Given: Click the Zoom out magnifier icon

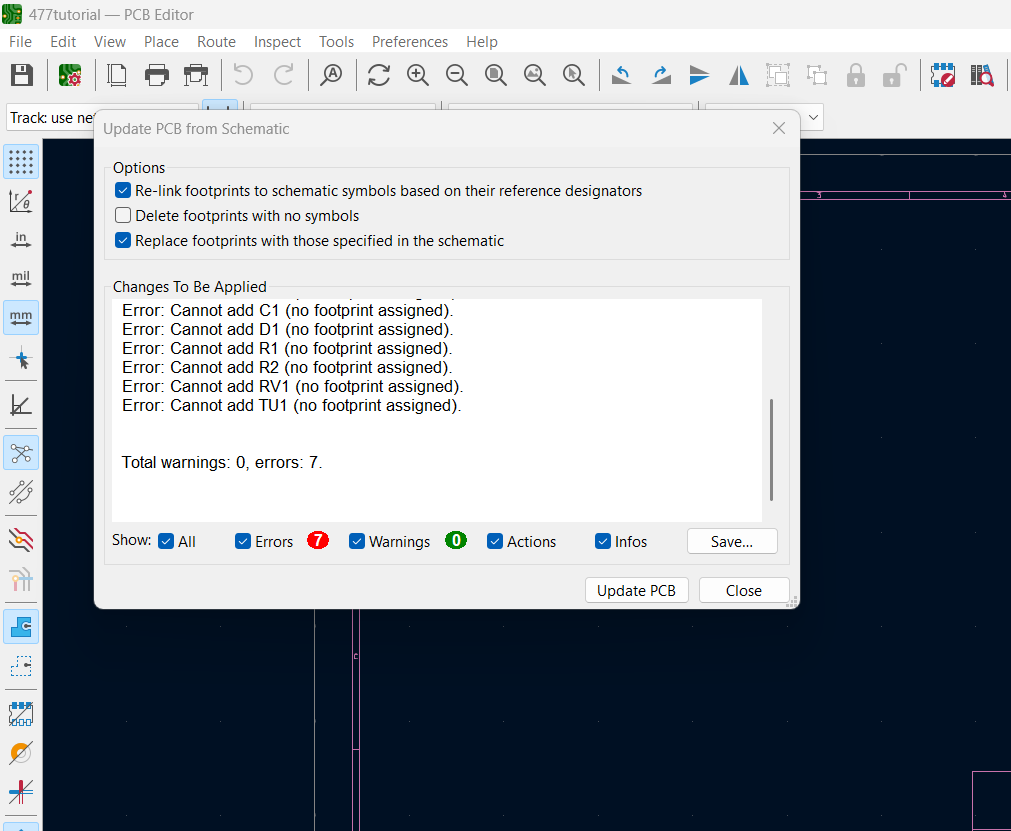Looking at the screenshot, I should [x=457, y=75].
